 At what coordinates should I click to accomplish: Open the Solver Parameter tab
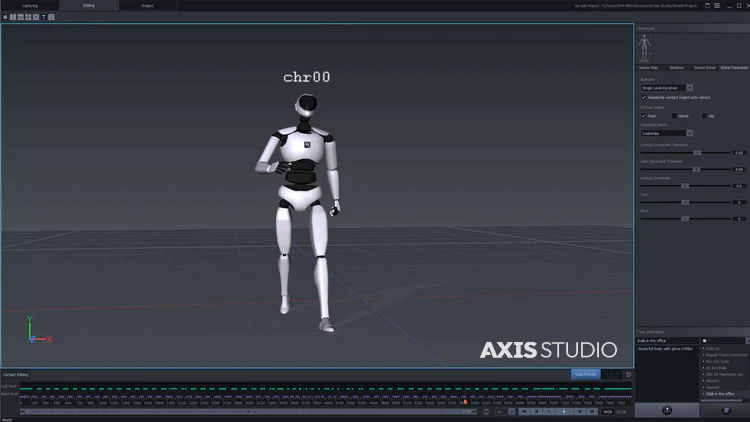click(734, 68)
